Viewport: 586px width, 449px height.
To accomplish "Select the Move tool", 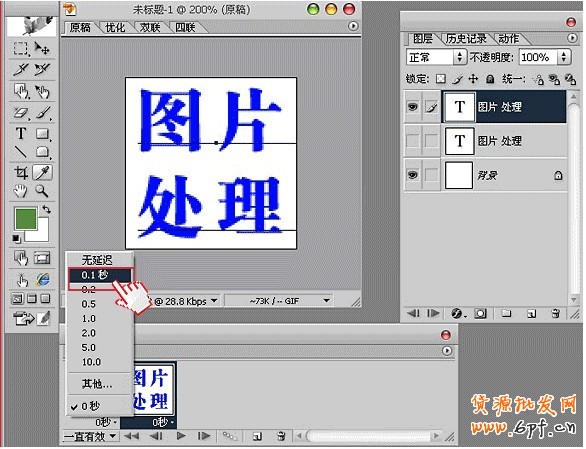I will [42, 49].
